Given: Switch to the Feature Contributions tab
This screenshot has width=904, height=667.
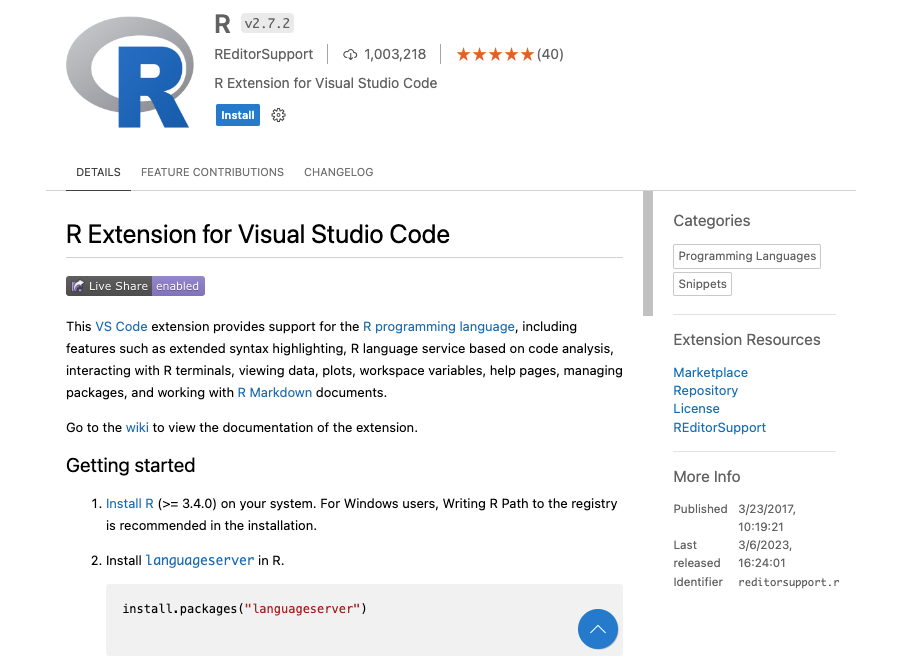Looking at the screenshot, I should pos(212,172).
